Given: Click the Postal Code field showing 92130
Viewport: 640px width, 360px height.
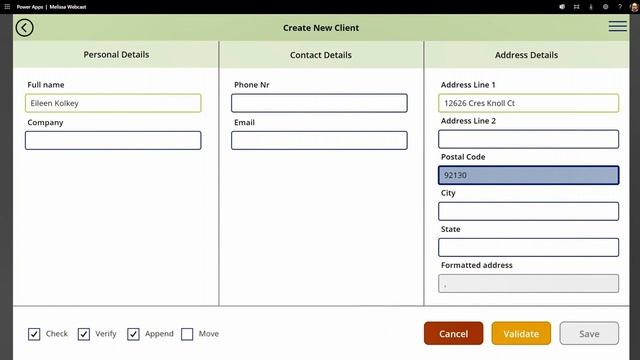Looking at the screenshot, I should [x=529, y=175].
